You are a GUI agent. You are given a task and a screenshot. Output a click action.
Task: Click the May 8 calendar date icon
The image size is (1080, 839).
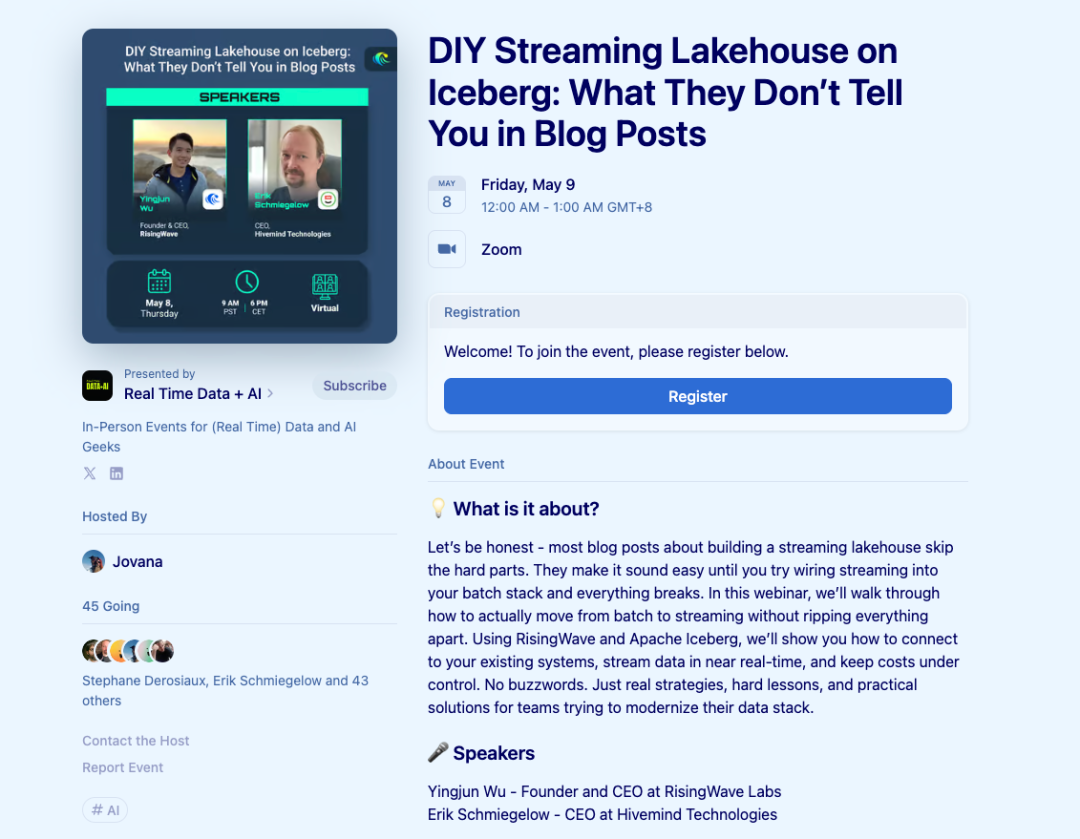(x=447, y=195)
